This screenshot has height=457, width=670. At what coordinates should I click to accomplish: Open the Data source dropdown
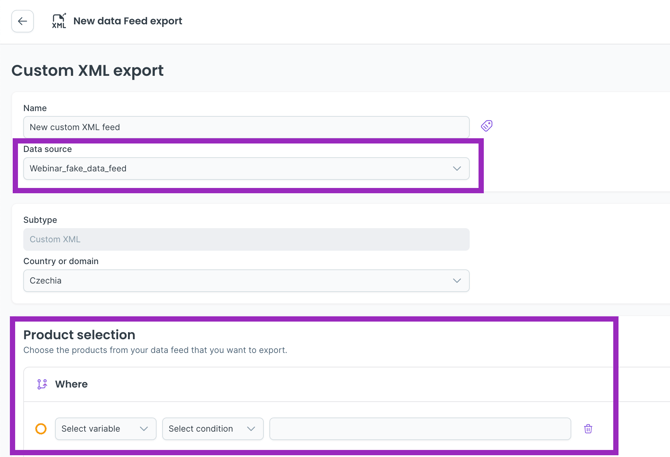pyautogui.click(x=246, y=169)
